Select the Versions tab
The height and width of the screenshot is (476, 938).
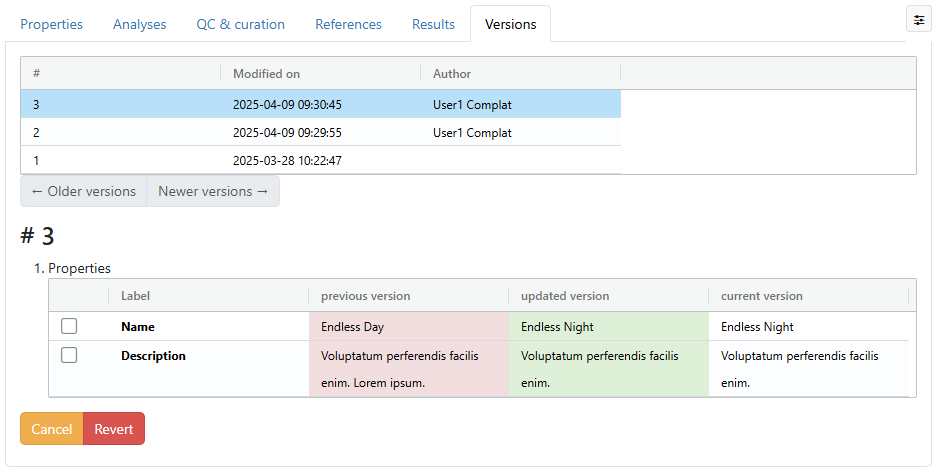510,24
